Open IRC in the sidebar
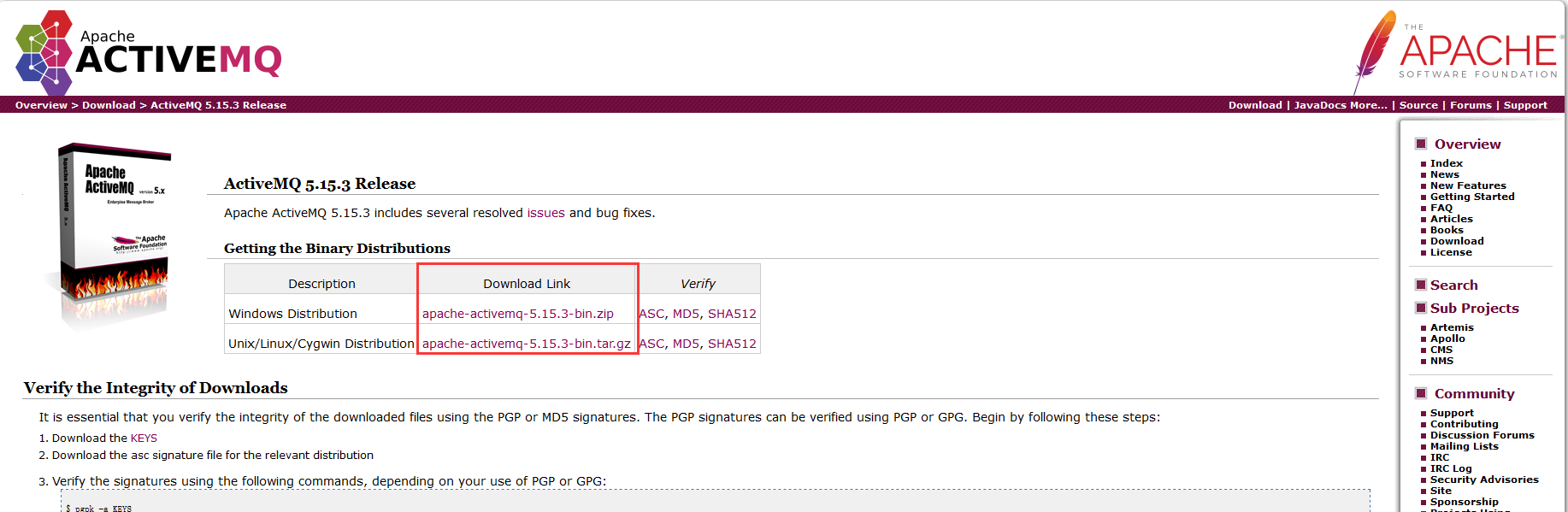This screenshot has width=1568, height=512. (1440, 457)
